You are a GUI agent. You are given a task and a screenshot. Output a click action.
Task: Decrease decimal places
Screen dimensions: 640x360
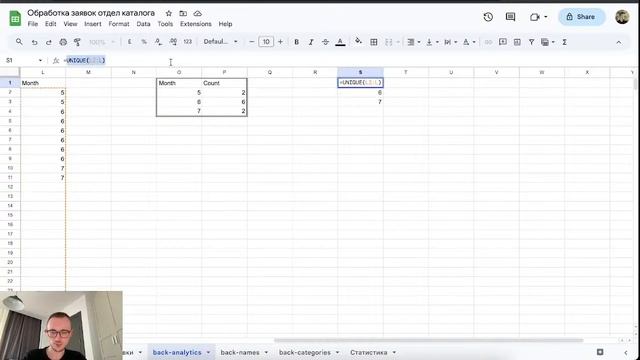pyautogui.click(x=158, y=42)
